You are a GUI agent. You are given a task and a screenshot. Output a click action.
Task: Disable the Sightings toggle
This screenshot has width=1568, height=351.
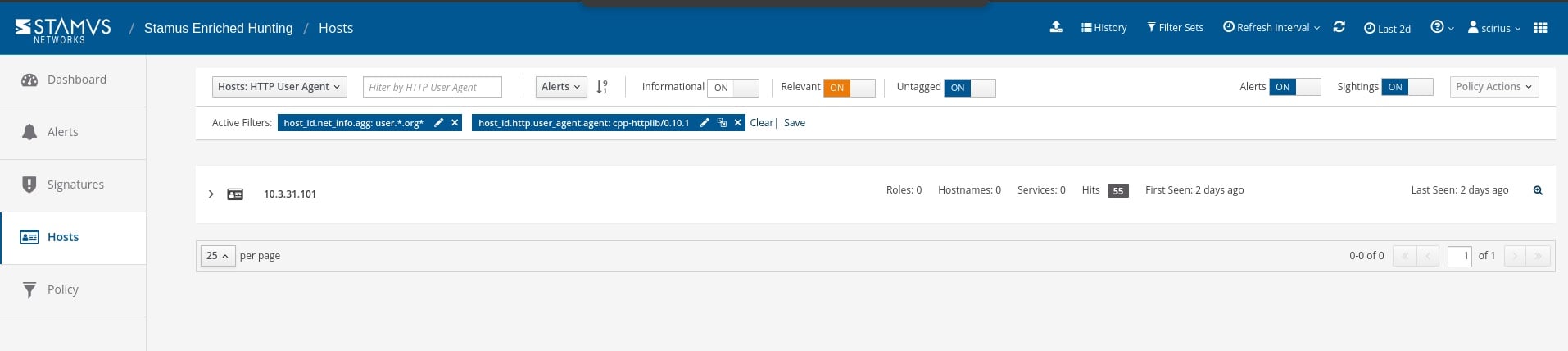point(1407,87)
